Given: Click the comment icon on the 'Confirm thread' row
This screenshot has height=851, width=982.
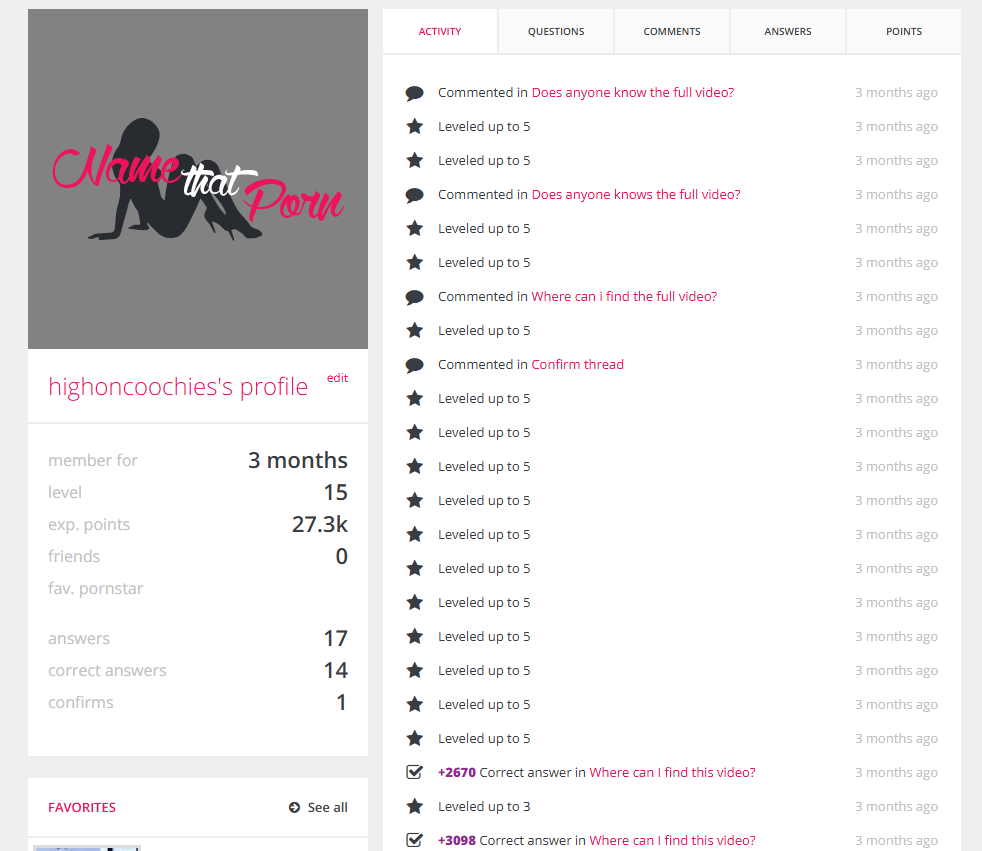Looking at the screenshot, I should [414, 365].
